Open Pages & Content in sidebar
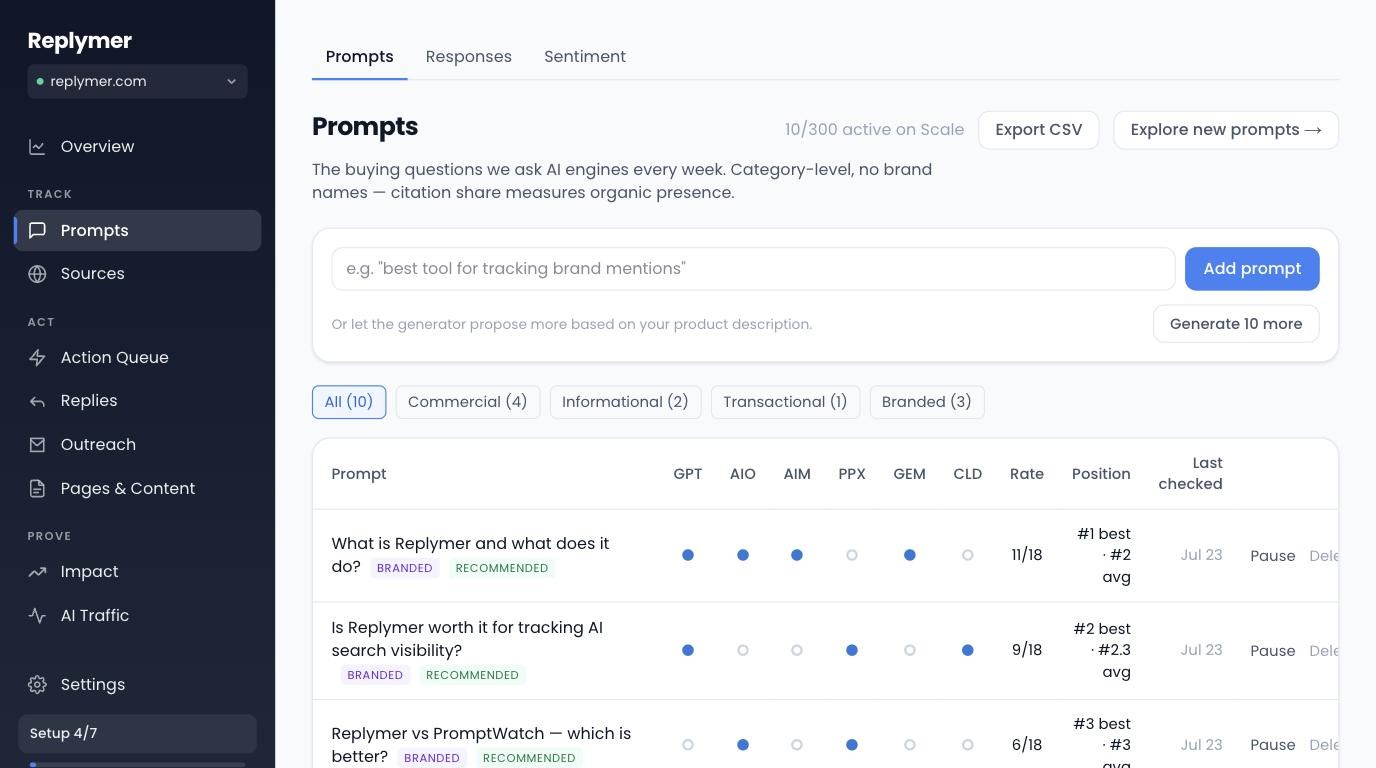Image resolution: width=1376 pixels, height=768 pixels. point(137,489)
